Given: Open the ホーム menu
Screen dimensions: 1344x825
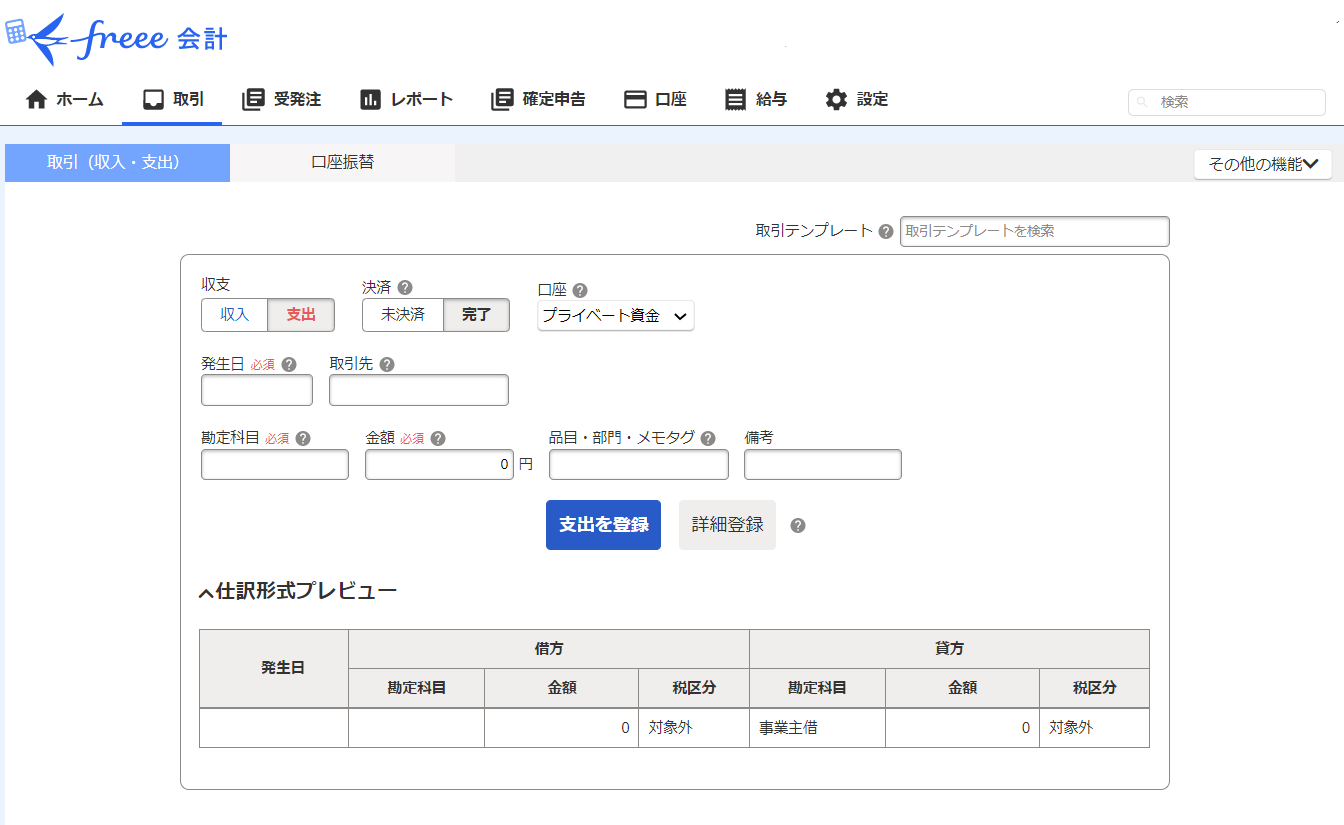Looking at the screenshot, I should pos(64,99).
